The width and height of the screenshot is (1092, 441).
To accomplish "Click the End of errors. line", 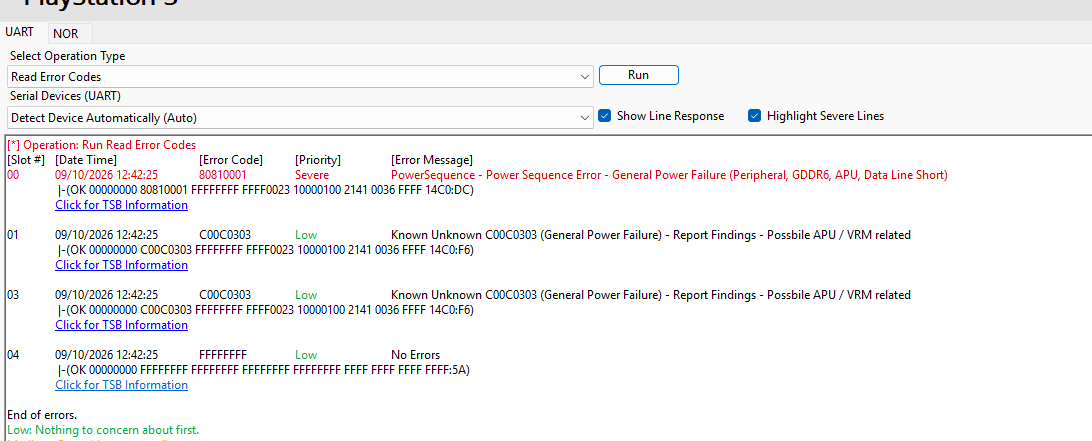I will tap(42, 415).
